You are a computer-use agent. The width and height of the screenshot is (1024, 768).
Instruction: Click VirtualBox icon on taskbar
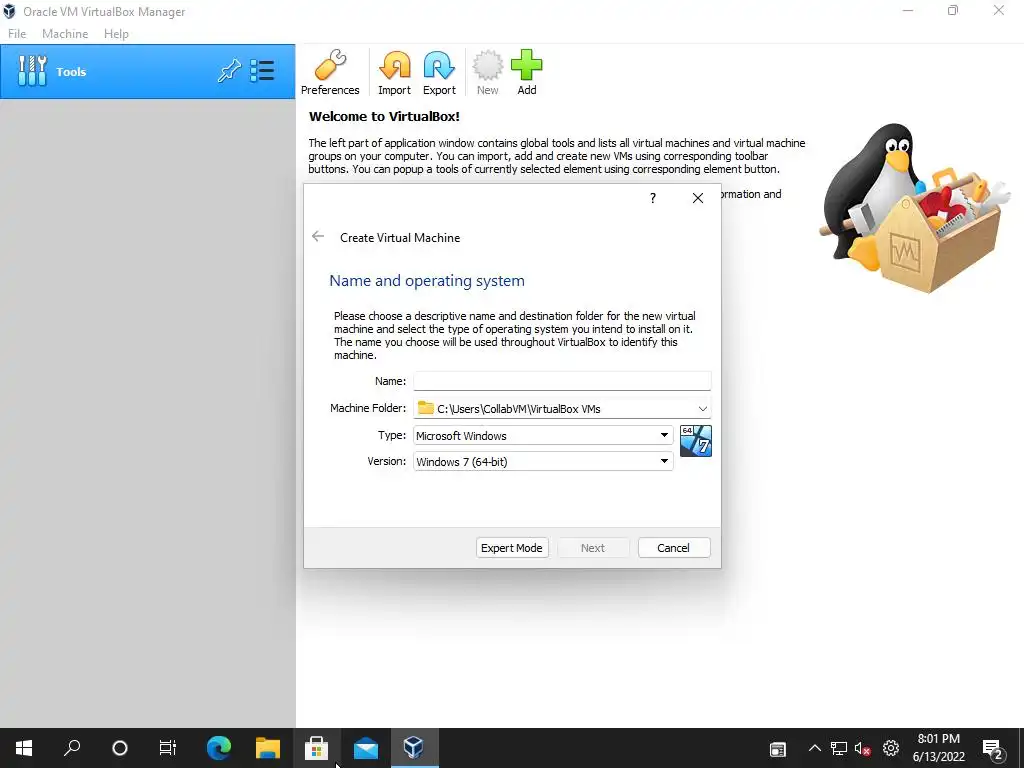(414, 748)
